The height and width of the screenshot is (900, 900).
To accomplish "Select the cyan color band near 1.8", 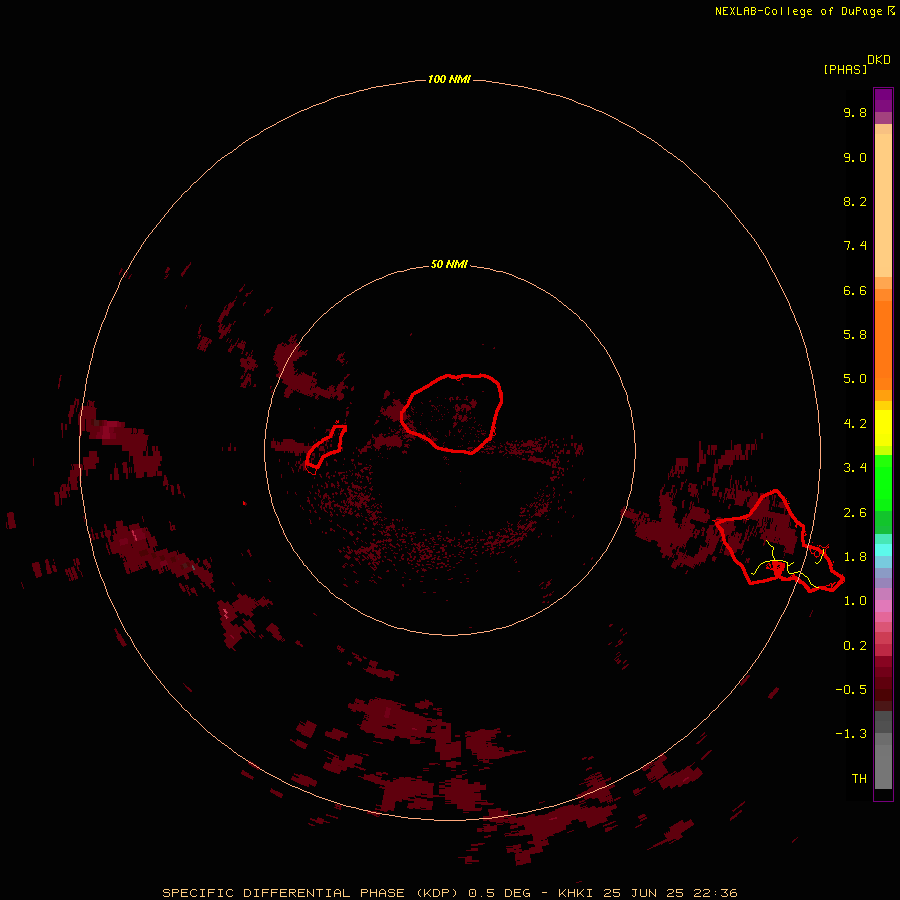I will pyautogui.click(x=883, y=550).
